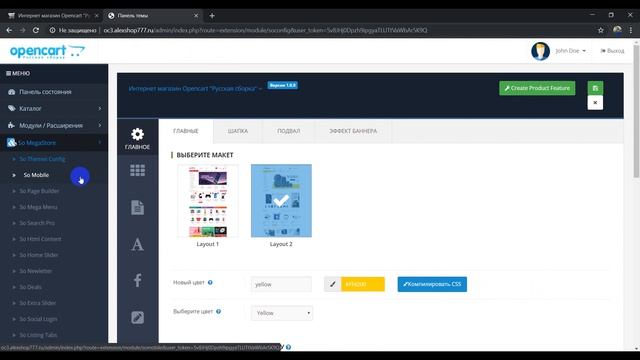Viewport: 640px width, 360px height.
Task: Click the Выход logout link
Action: pyautogui.click(x=612, y=51)
